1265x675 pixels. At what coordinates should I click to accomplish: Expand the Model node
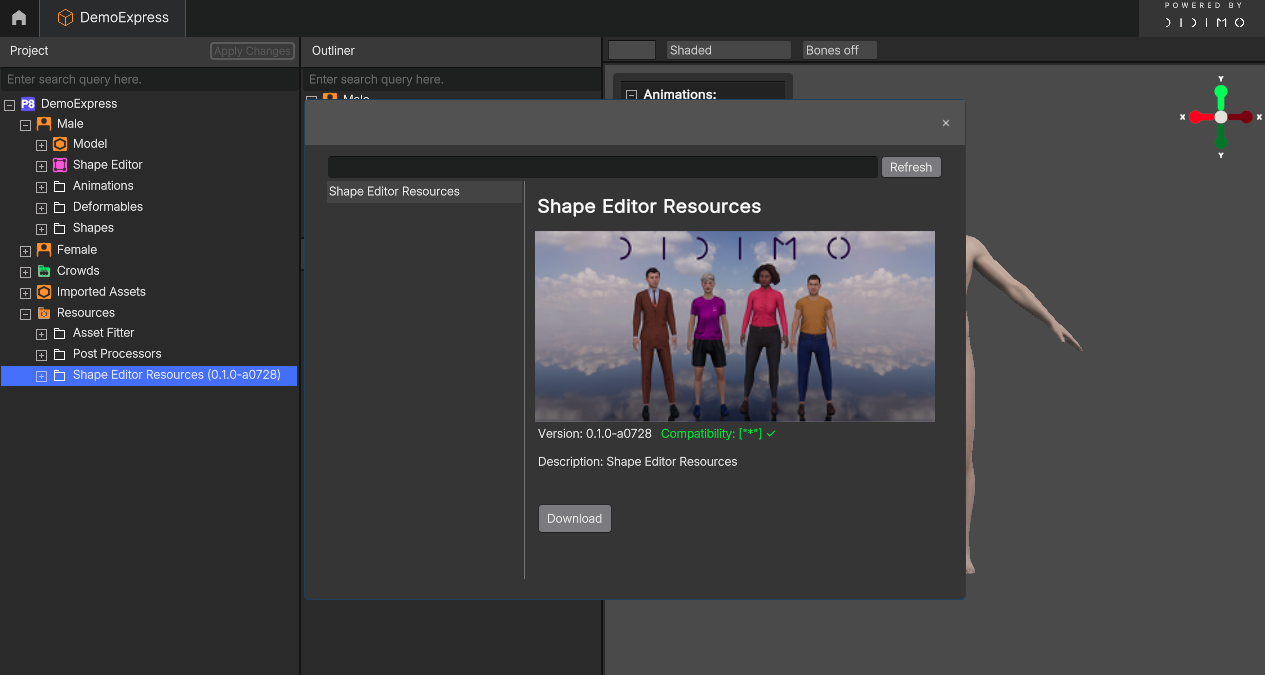pyautogui.click(x=41, y=145)
